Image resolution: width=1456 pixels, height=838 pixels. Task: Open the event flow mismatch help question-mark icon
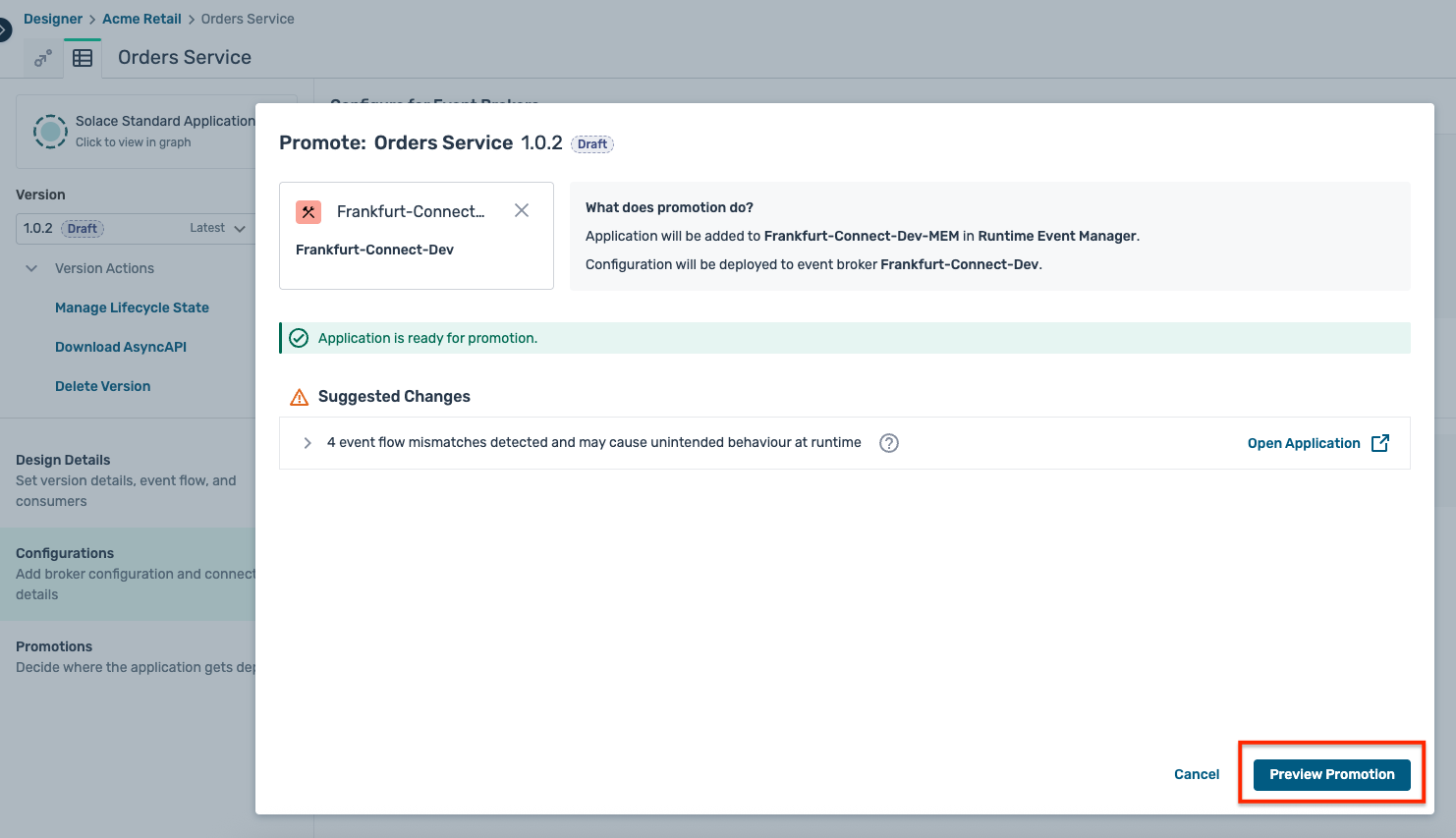click(x=888, y=443)
